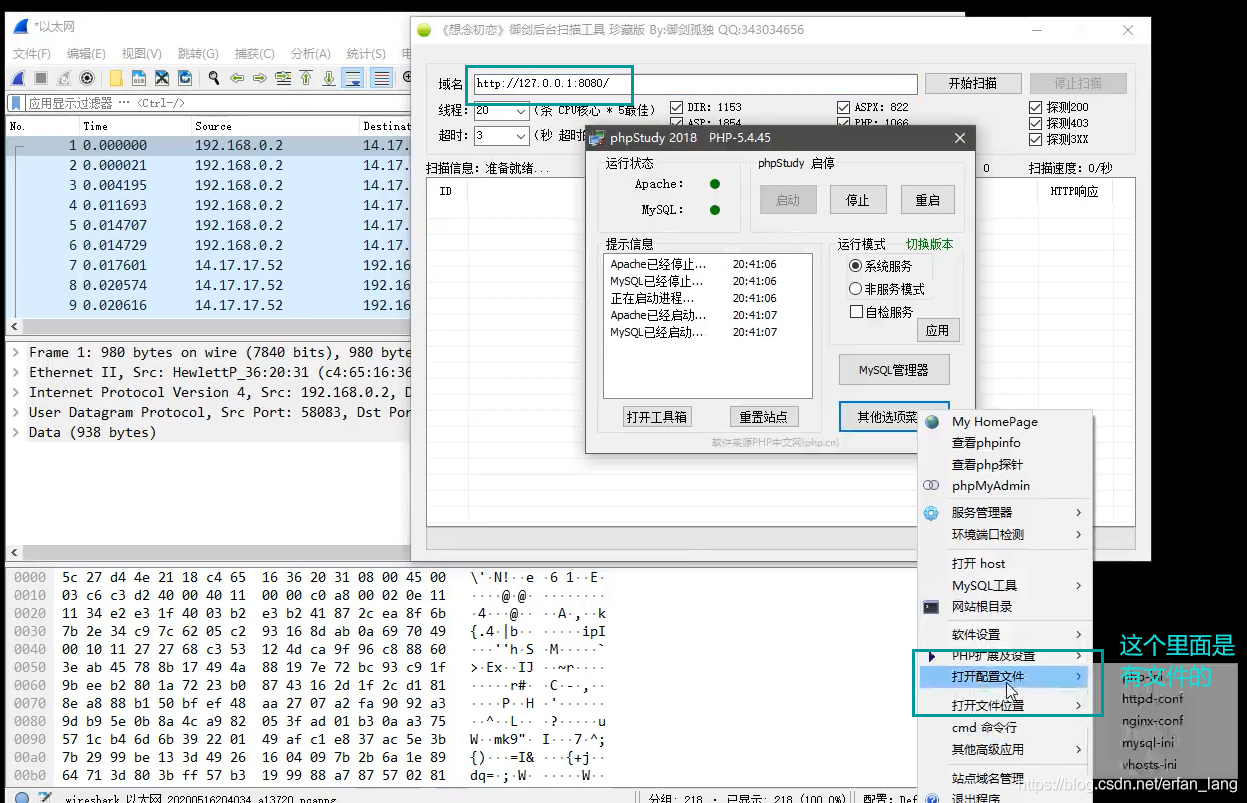Click gear icon next to 服务管理器
The width and height of the screenshot is (1247, 803).
[x=931, y=513]
